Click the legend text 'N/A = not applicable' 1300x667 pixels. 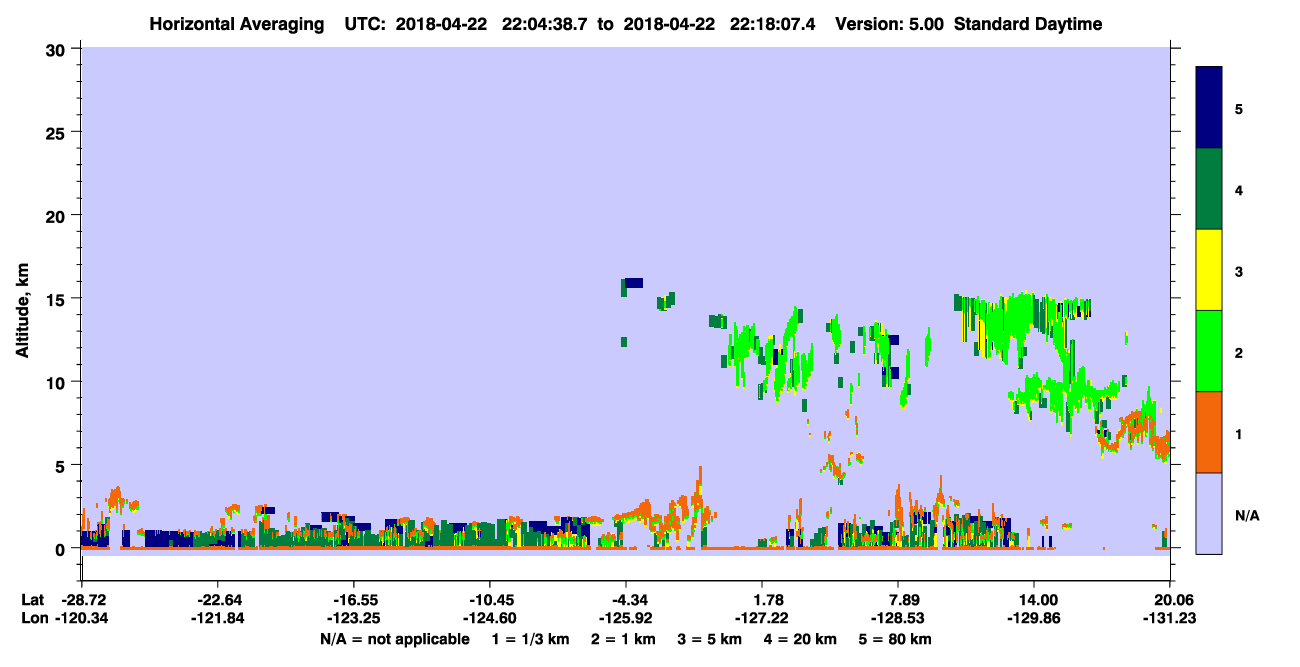tap(395, 638)
